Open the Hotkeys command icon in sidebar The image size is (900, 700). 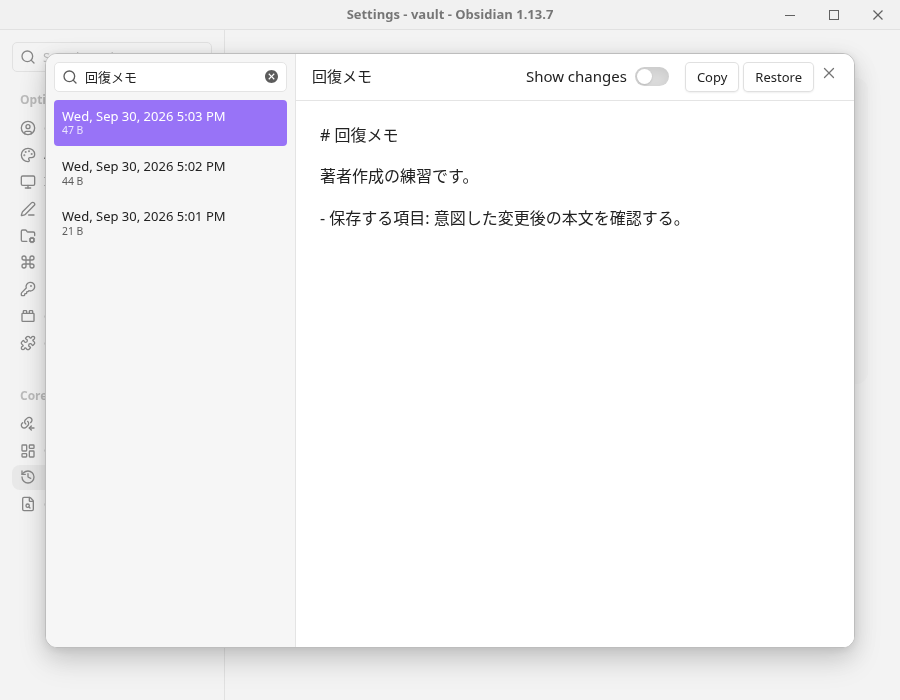(x=28, y=262)
